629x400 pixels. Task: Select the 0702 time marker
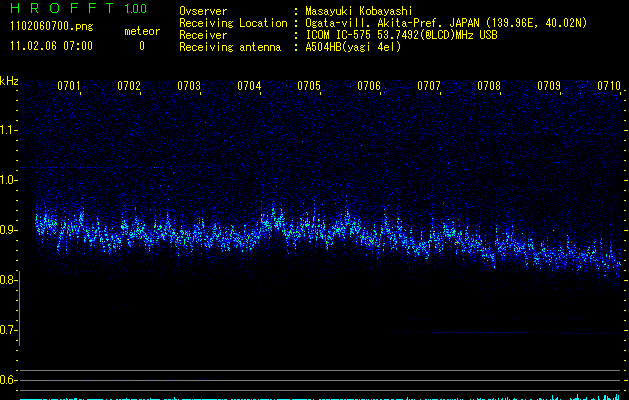coord(129,87)
